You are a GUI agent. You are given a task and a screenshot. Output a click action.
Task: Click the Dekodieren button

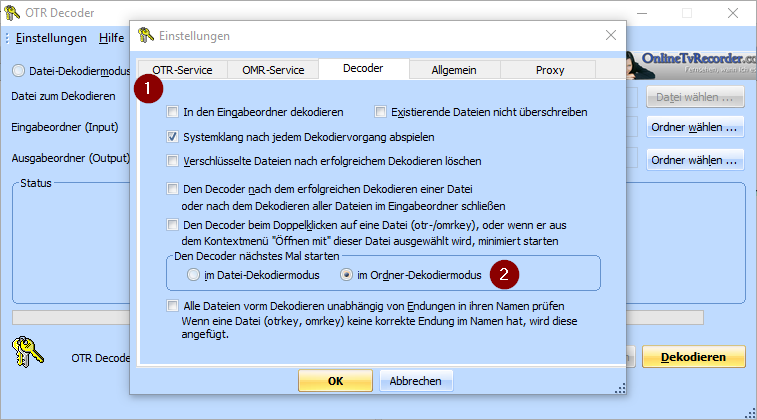click(693, 357)
